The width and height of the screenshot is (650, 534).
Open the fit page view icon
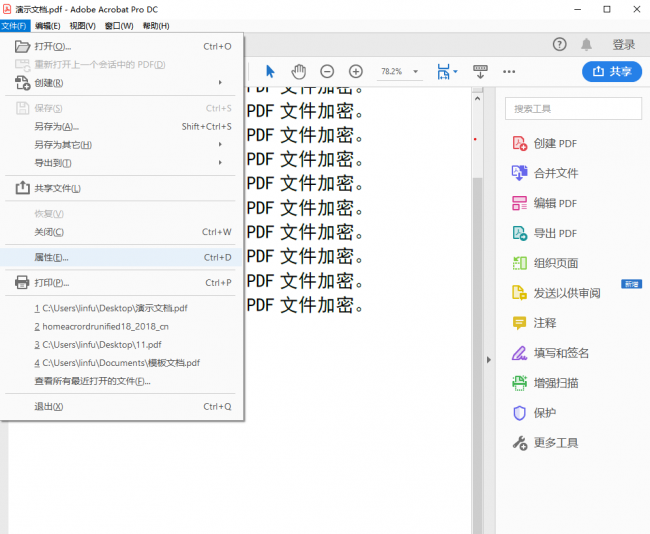click(443, 71)
